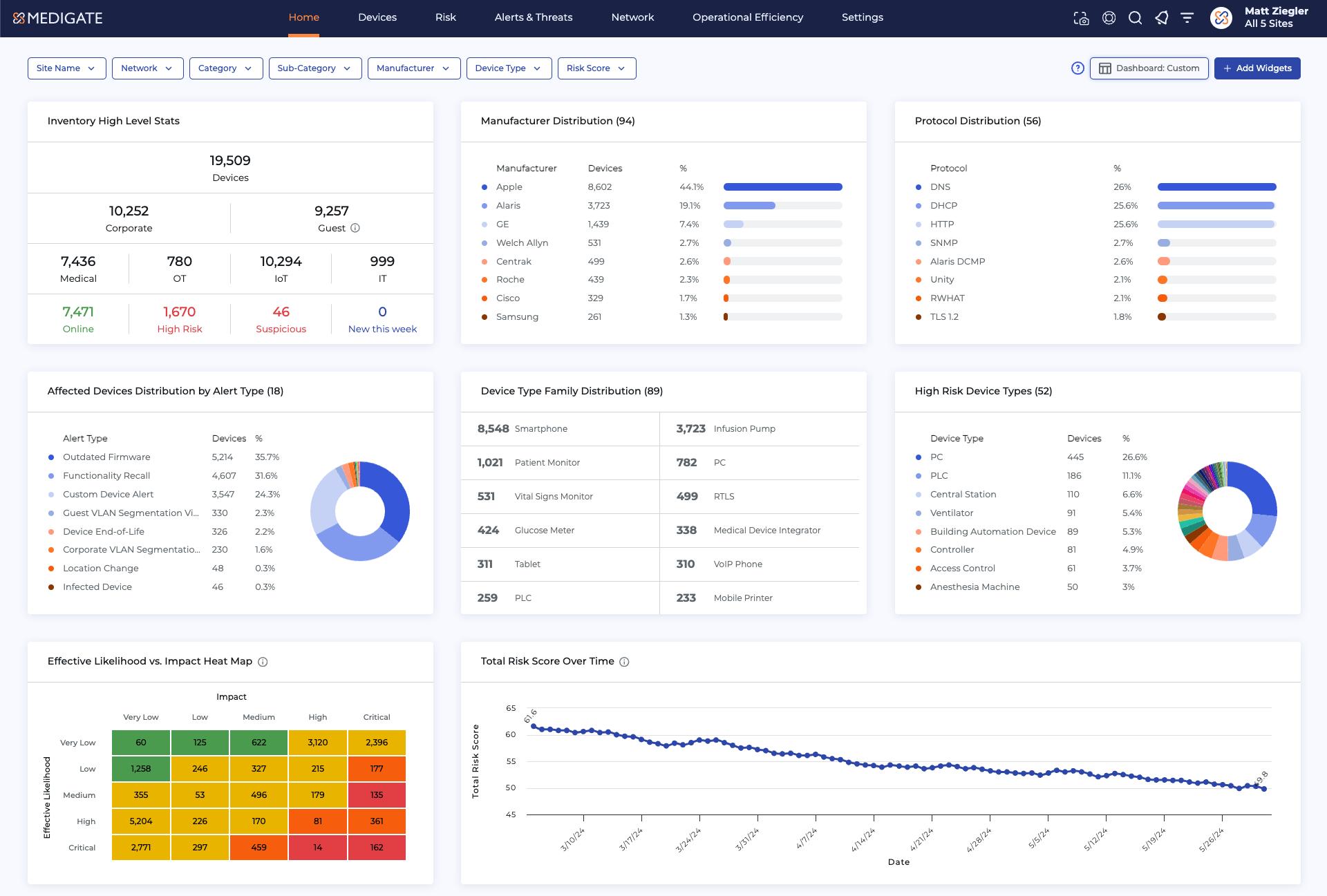Viewport: 1327px width, 896px height.
Task: Switch to the Devices tab
Action: pyautogui.click(x=377, y=17)
